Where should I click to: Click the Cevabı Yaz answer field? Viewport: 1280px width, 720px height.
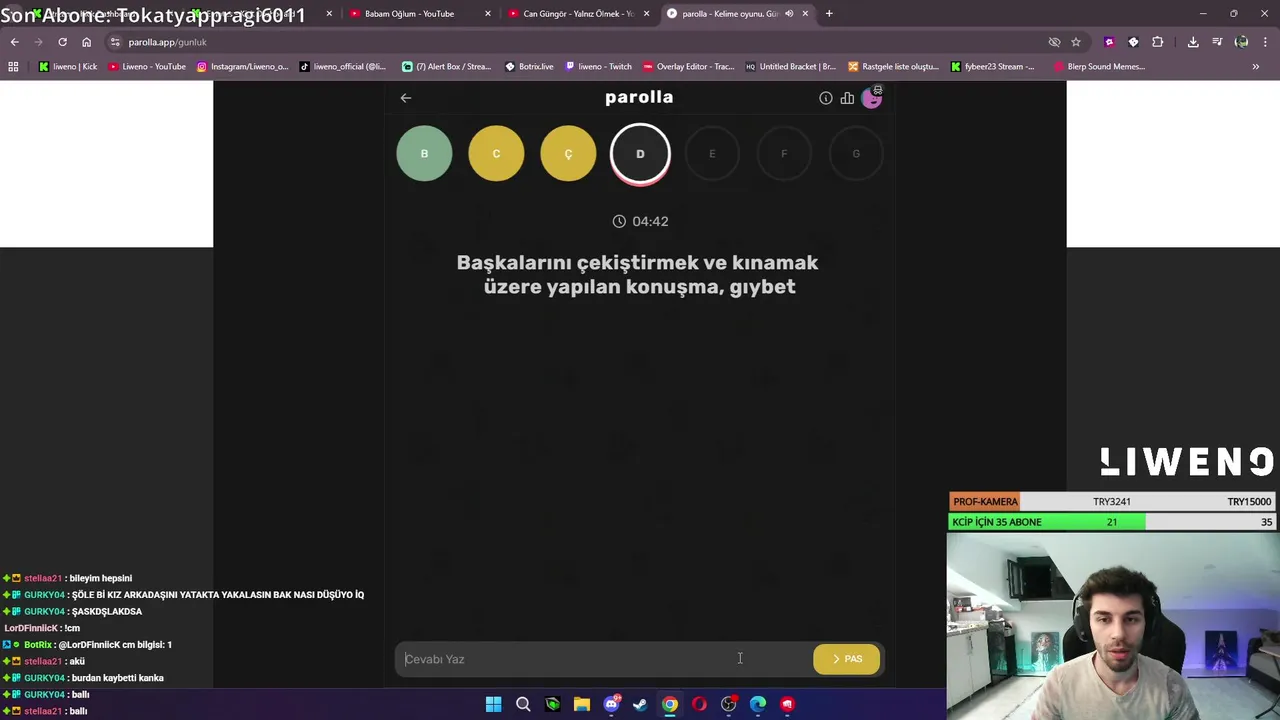604,659
